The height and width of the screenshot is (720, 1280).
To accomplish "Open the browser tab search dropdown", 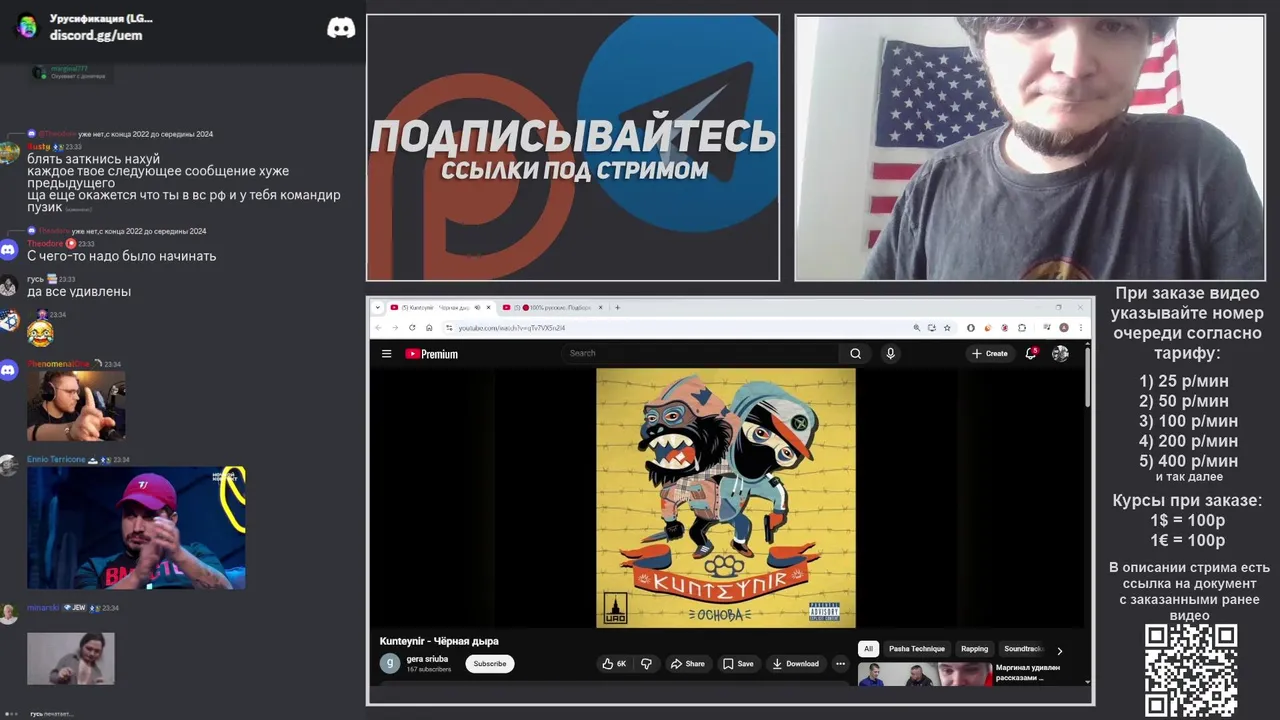I will [378, 307].
